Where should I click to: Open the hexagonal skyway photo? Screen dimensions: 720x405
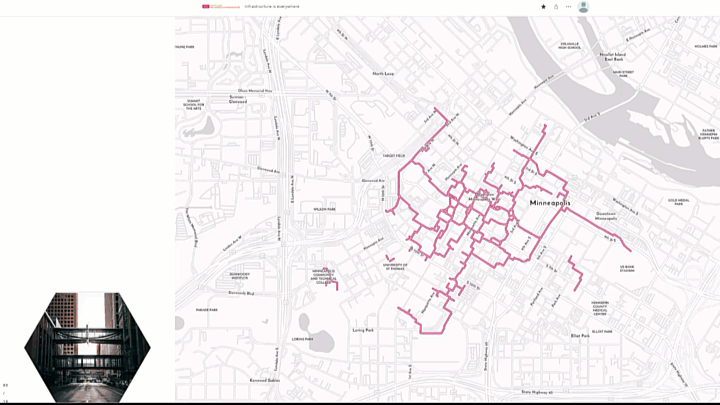[87, 347]
